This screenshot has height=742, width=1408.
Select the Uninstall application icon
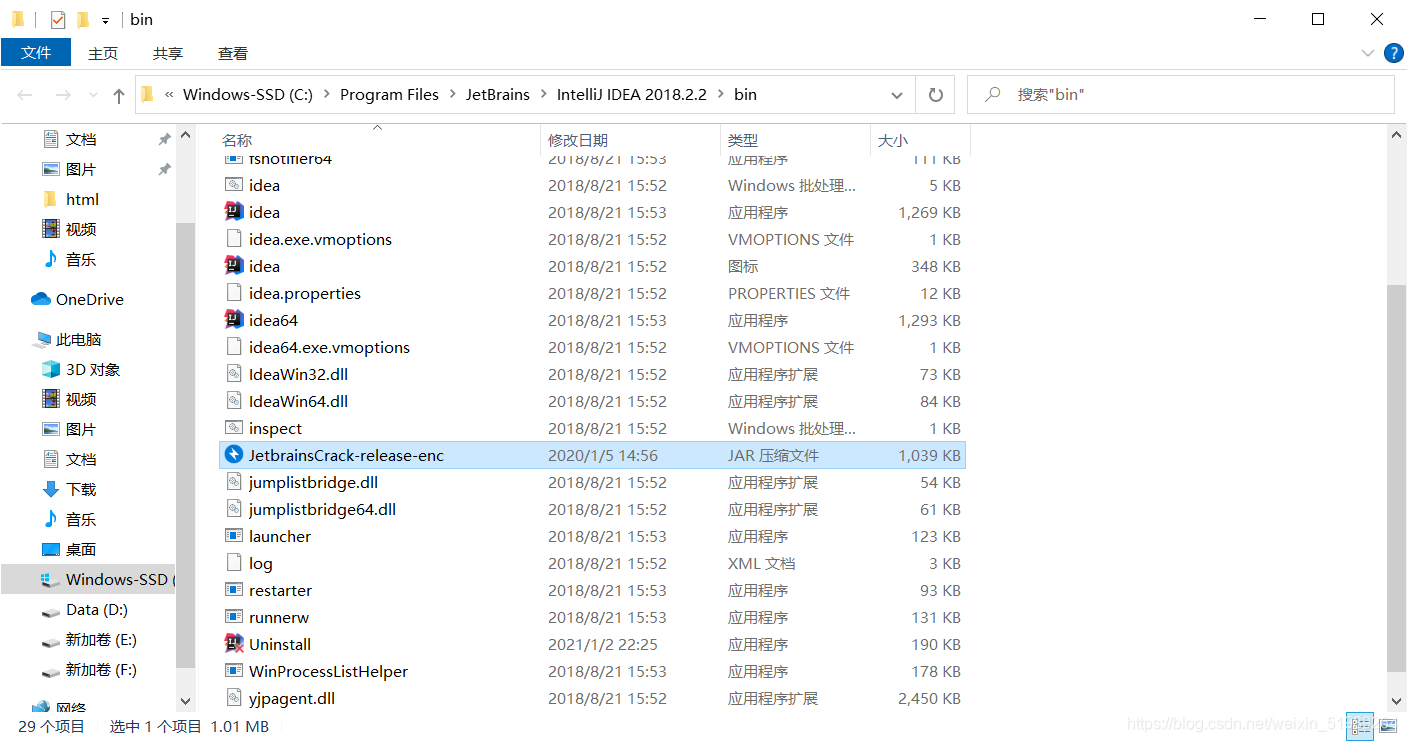pyautogui.click(x=234, y=644)
